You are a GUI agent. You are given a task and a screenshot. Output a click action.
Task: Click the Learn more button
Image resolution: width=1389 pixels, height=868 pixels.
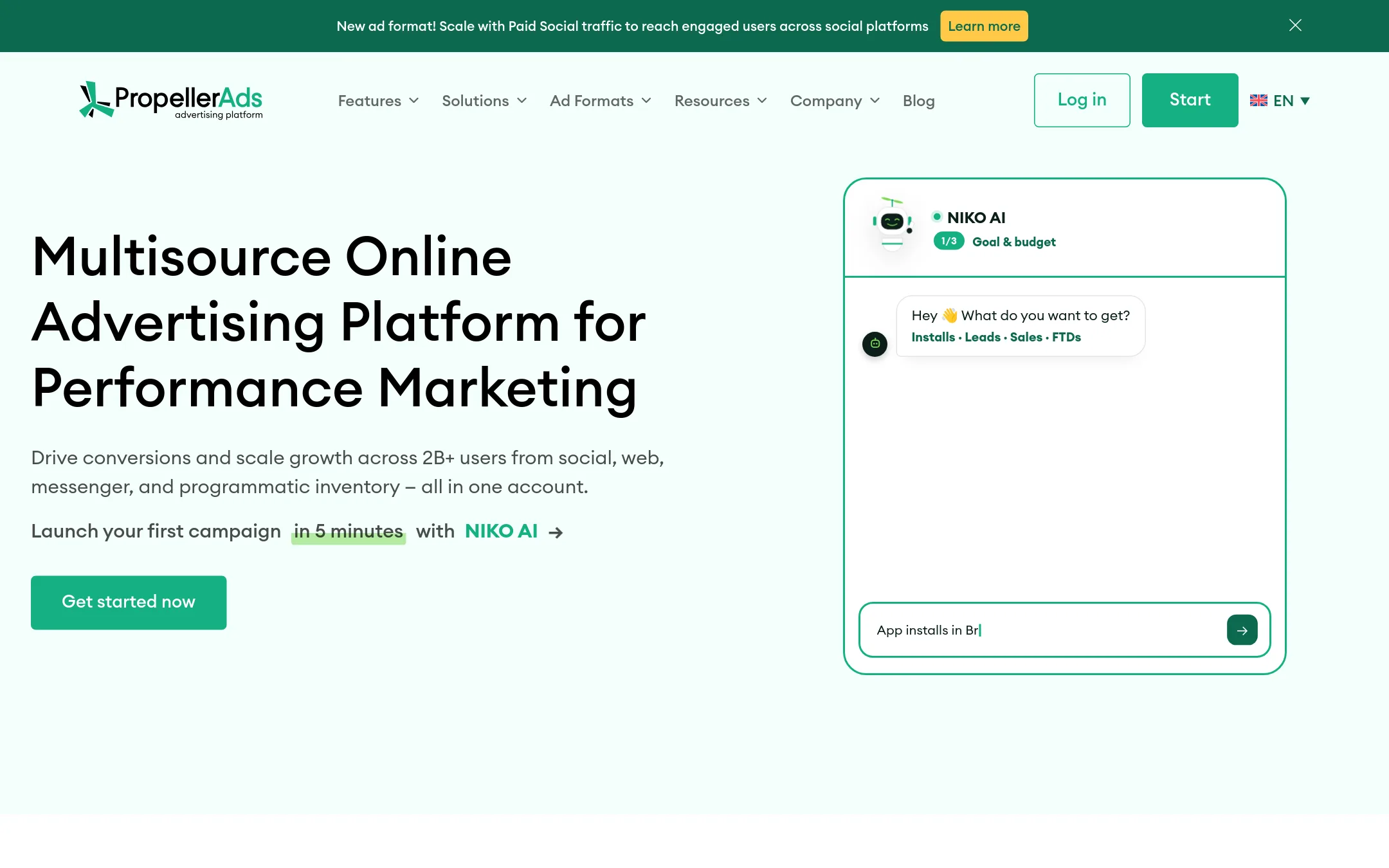click(984, 26)
